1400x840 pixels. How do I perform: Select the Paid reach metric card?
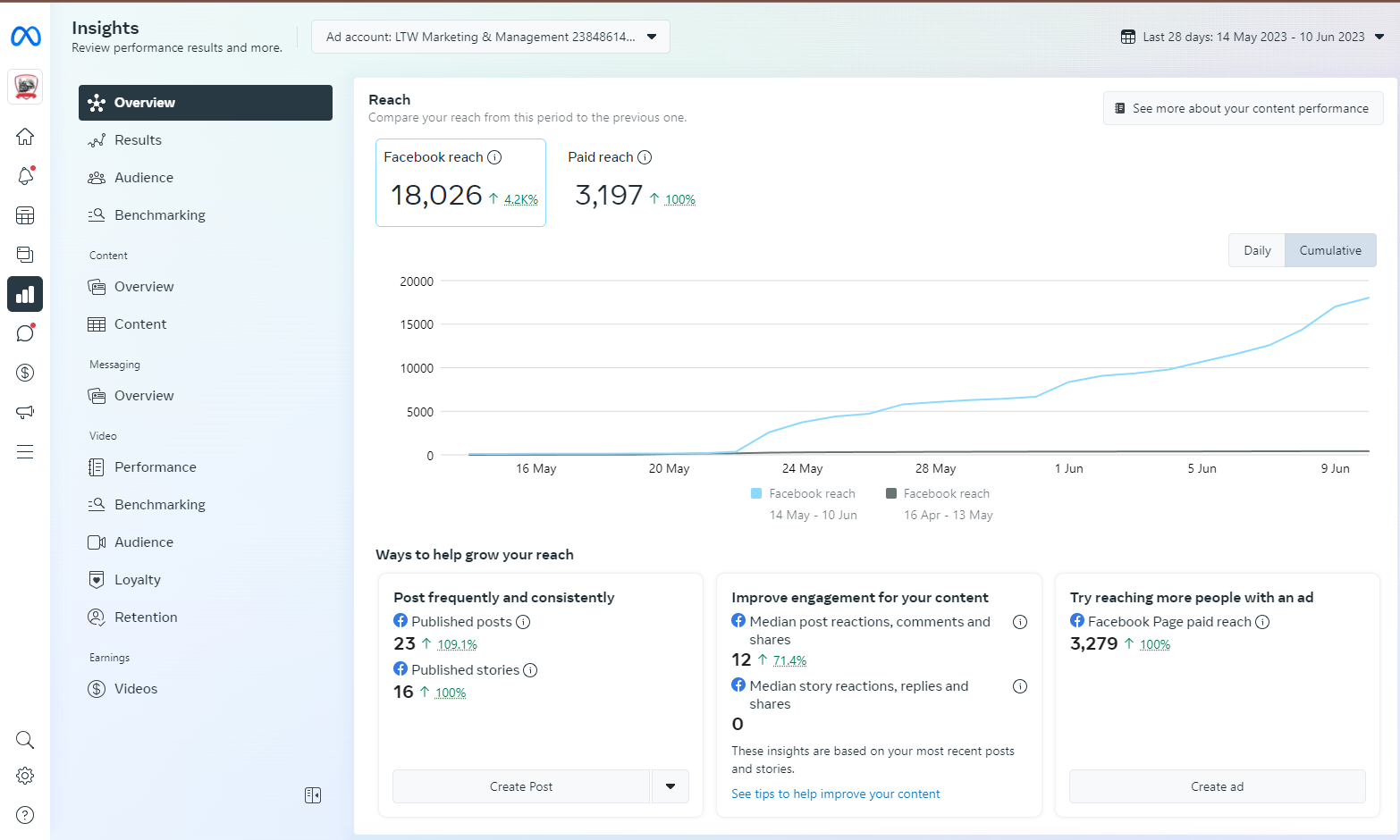[632, 182]
